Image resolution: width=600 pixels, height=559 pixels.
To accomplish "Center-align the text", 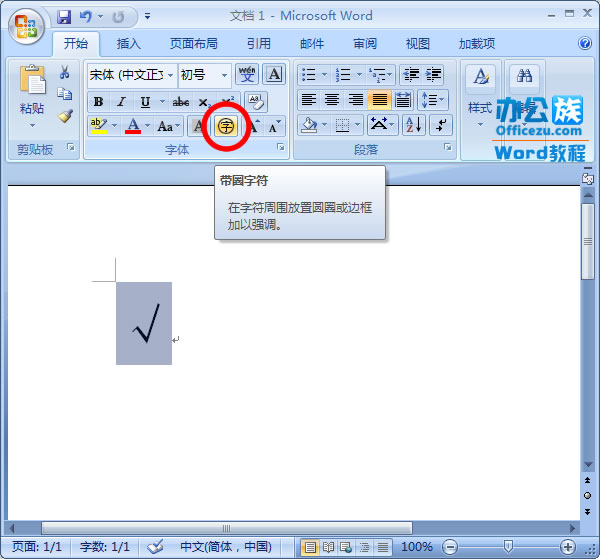I will pos(332,100).
